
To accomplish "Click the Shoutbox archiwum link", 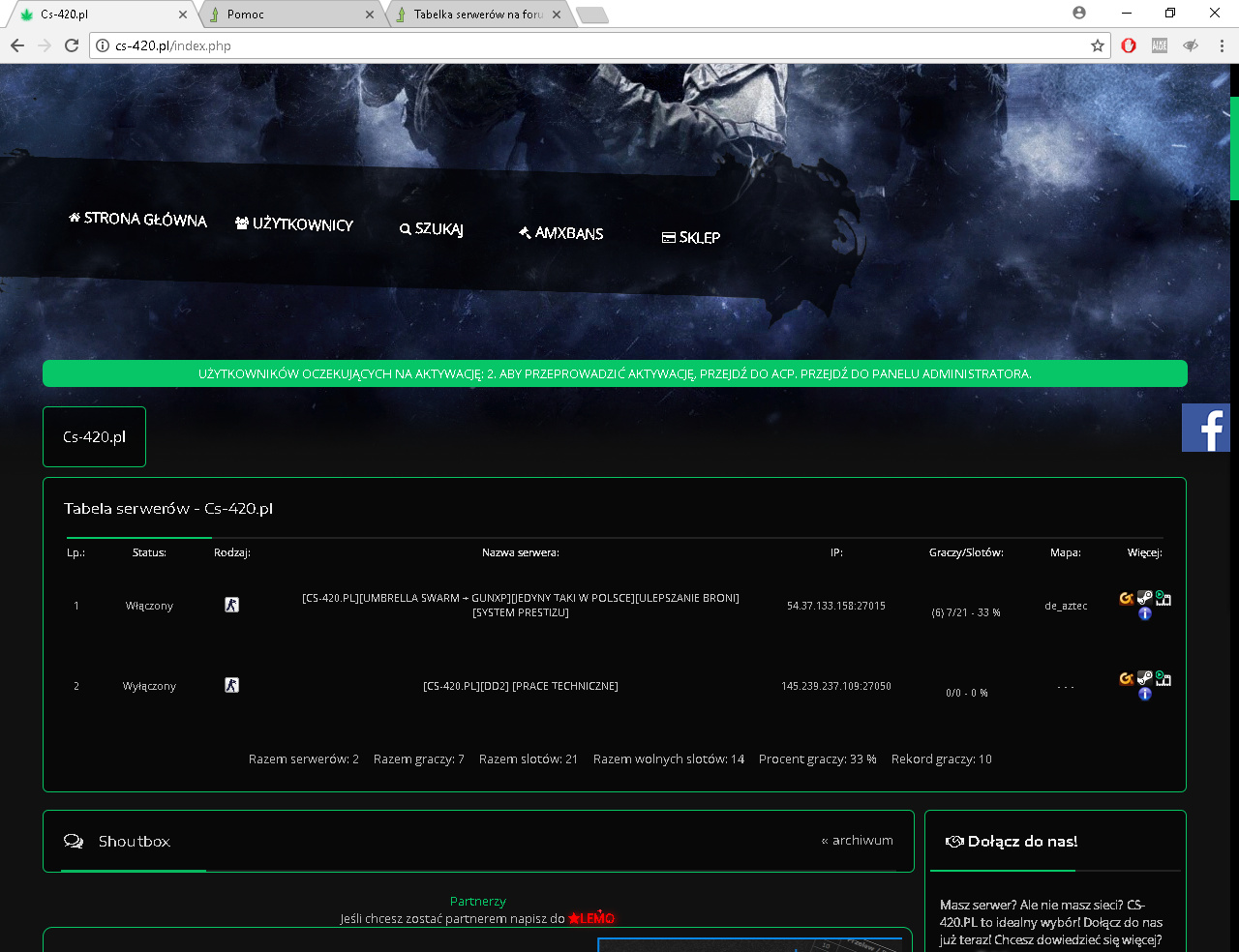I will (858, 841).
